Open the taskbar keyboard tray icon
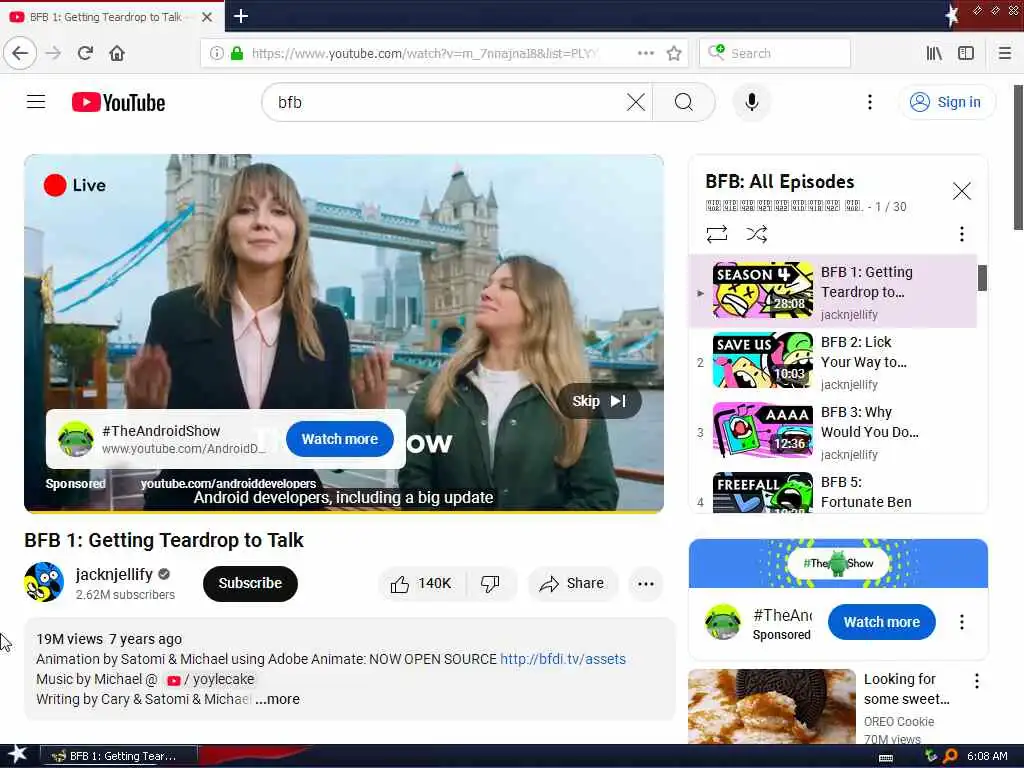This screenshot has width=1024, height=768. coord(886,757)
